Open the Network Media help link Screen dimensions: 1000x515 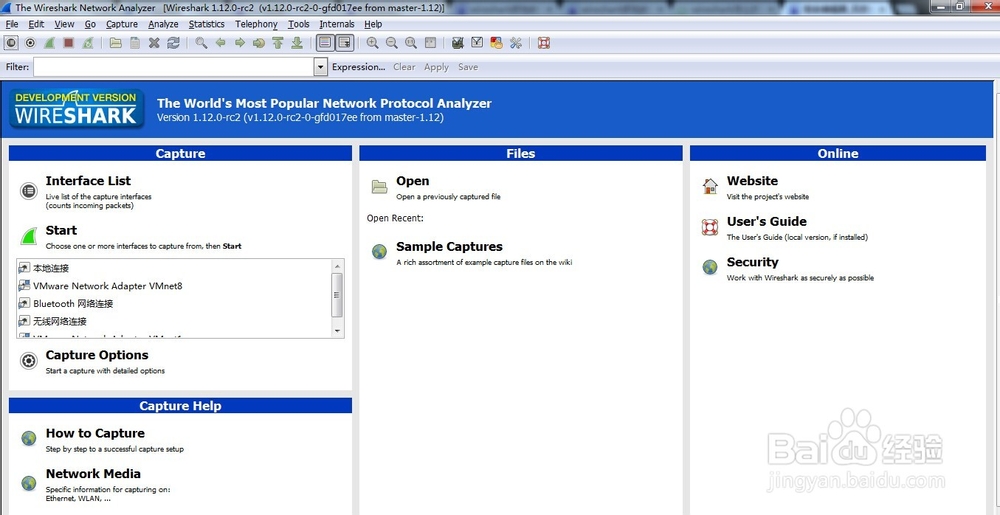pos(93,474)
